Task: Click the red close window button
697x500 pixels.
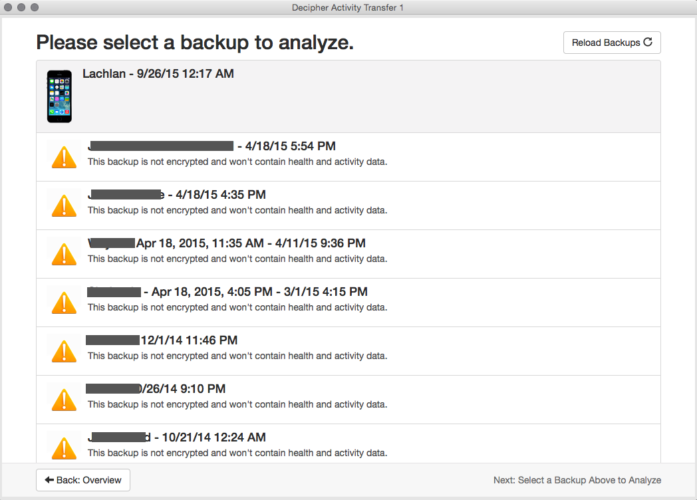Action: (8, 7)
